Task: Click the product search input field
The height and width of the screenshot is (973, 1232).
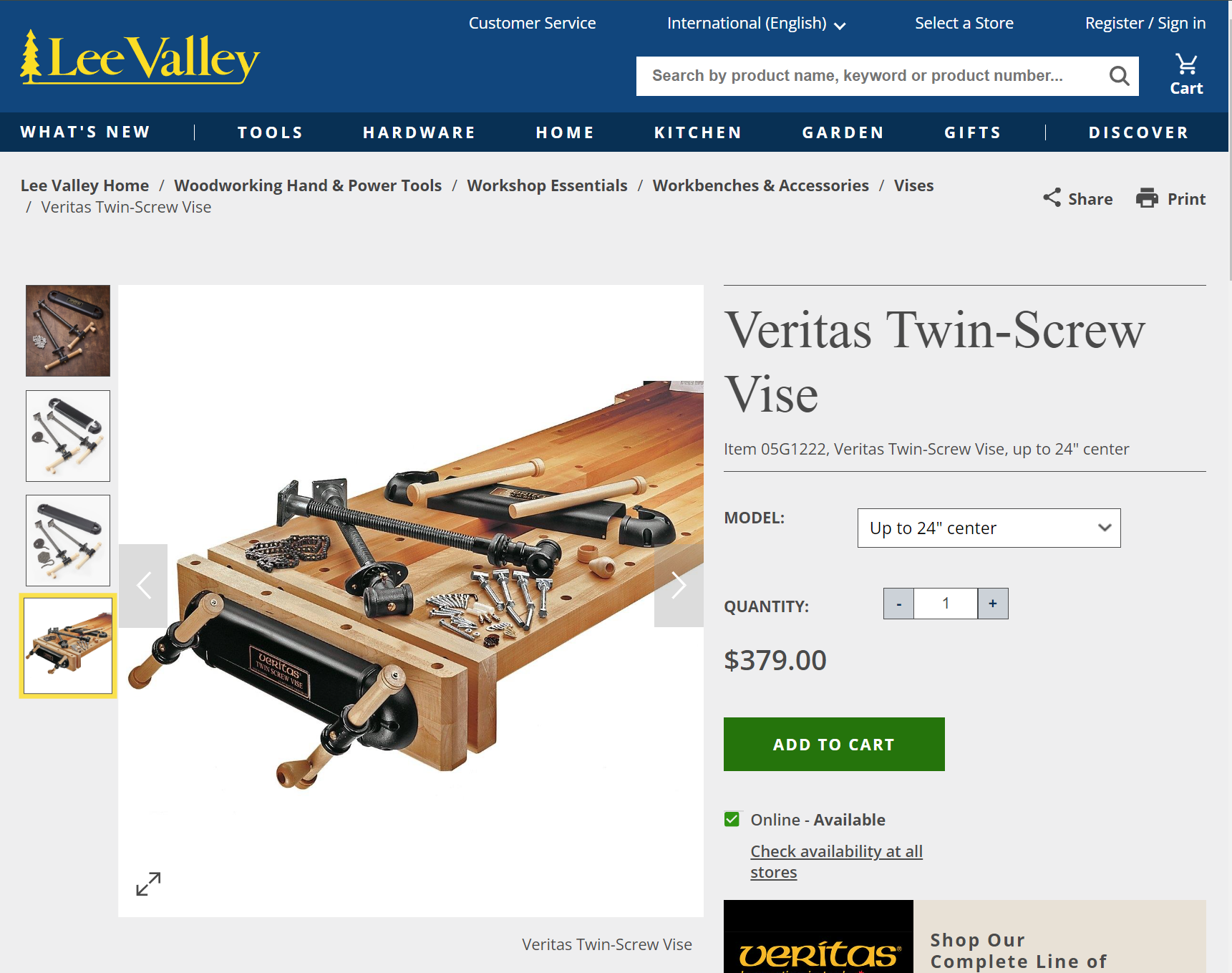Action: [869, 76]
